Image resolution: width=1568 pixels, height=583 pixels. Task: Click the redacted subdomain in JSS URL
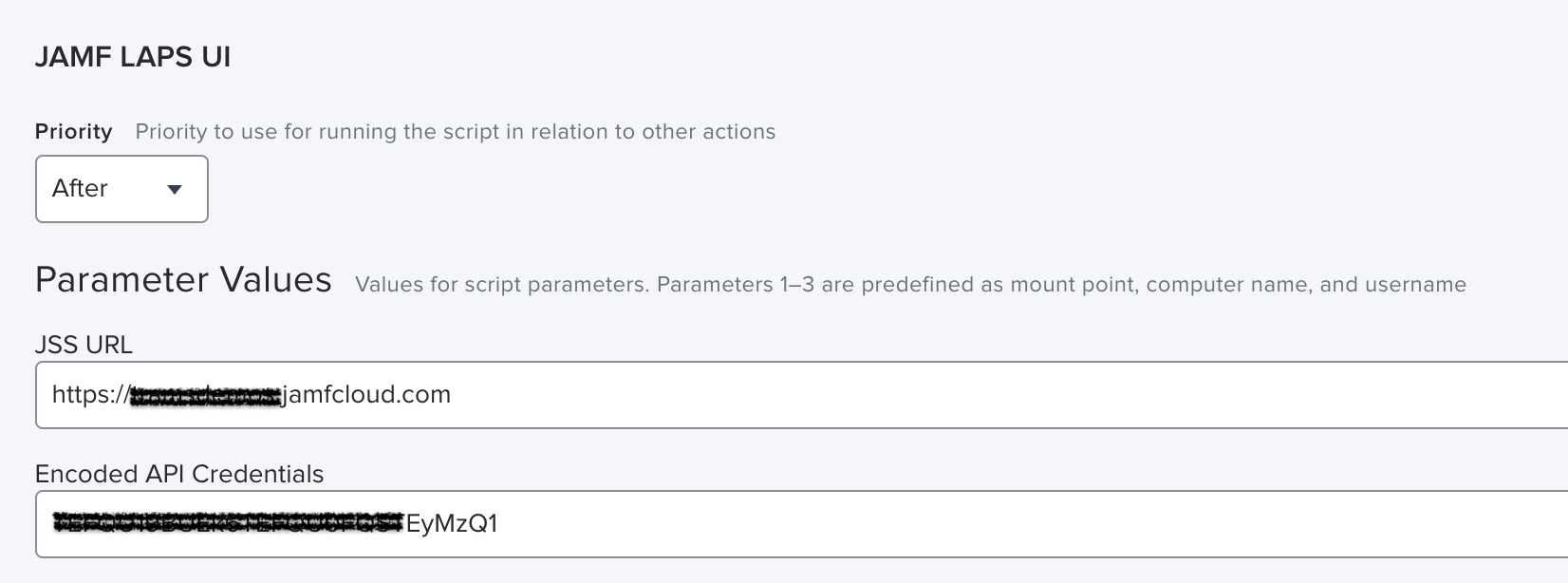[205, 396]
